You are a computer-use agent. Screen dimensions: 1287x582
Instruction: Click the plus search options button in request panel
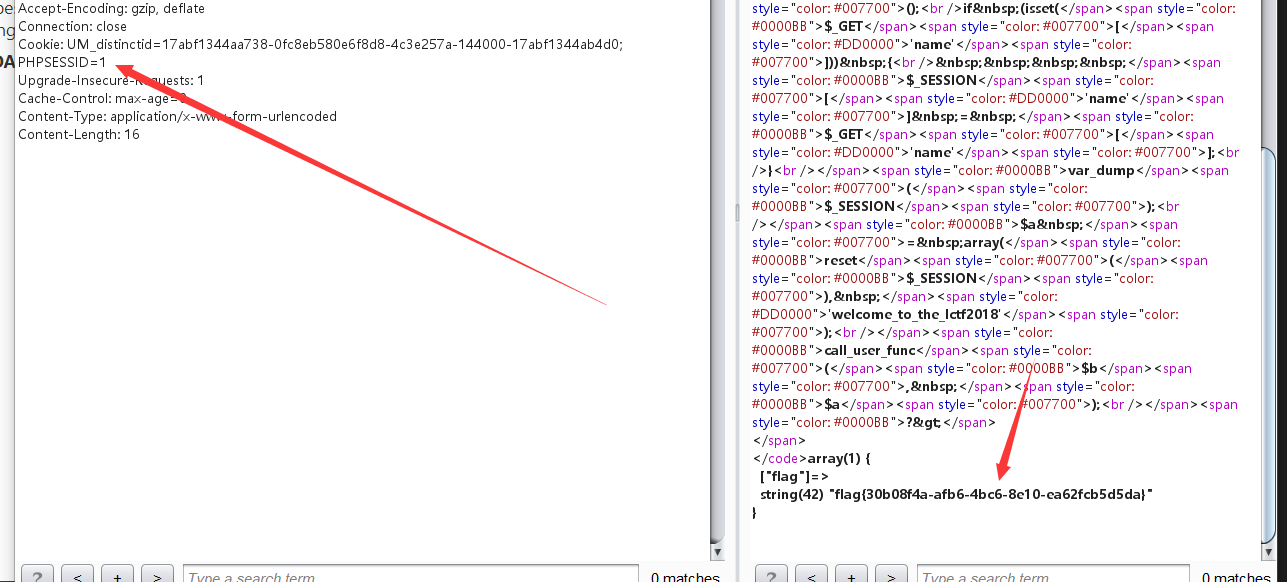point(117,576)
